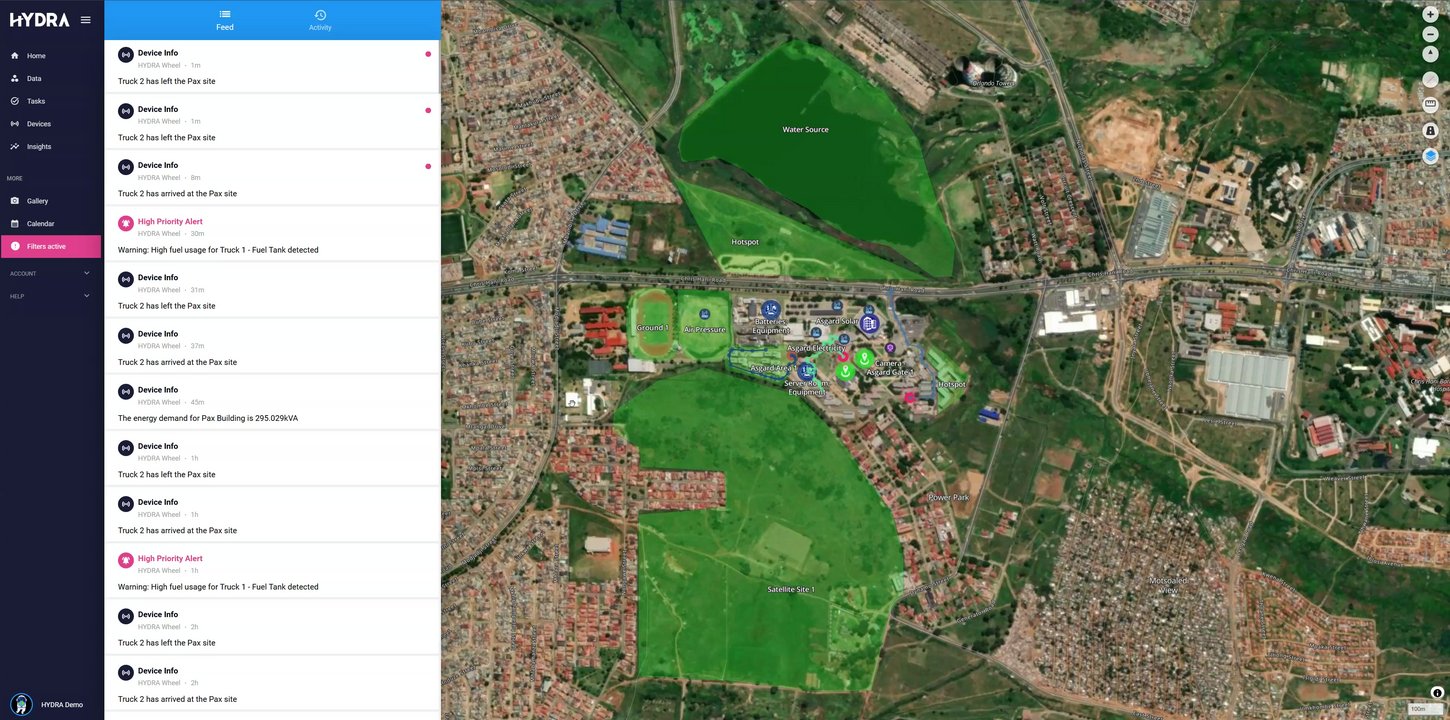Click the greyed-out drawing tool map button

coord(1431,79)
